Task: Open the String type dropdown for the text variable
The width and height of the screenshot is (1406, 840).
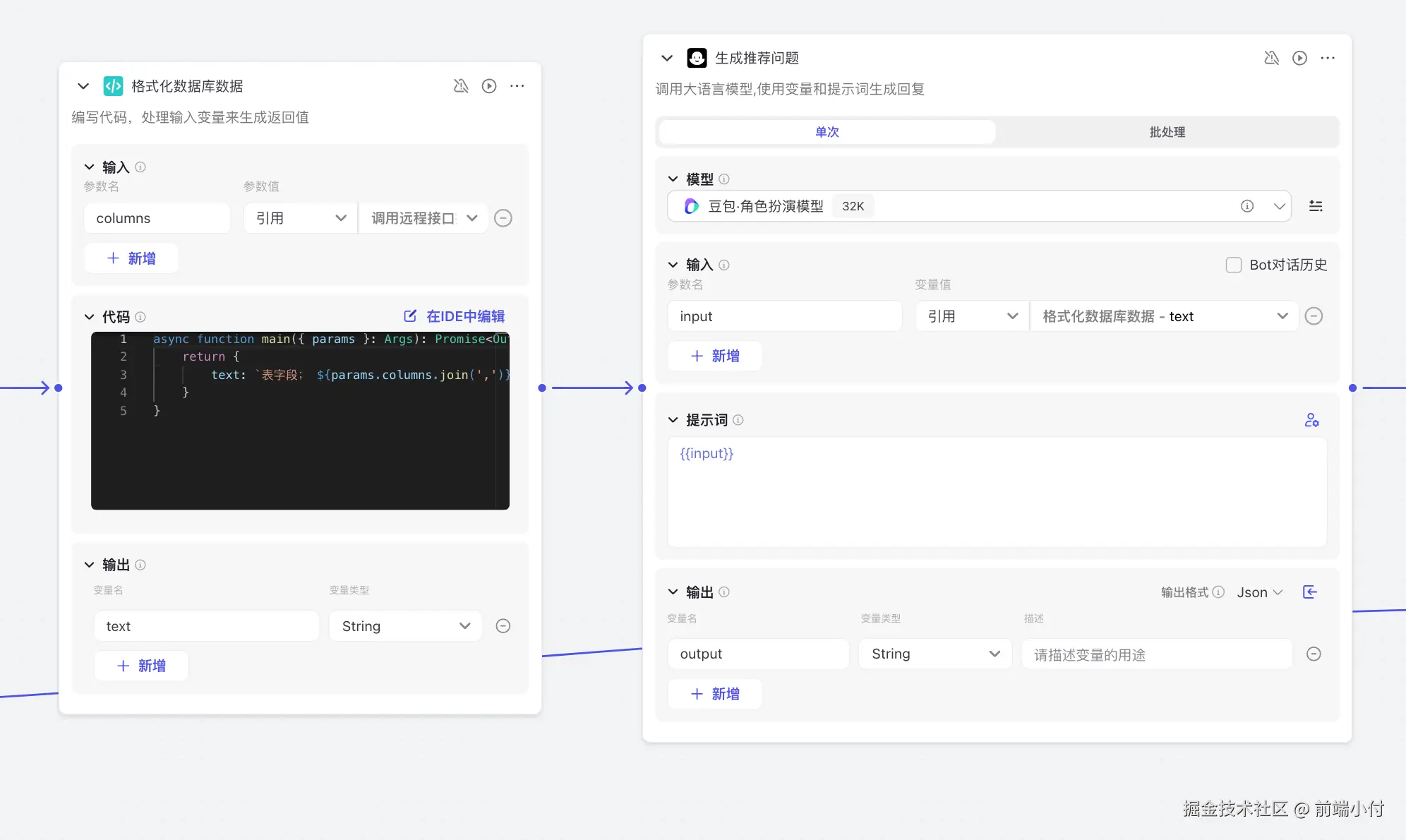Action: [x=406, y=626]
